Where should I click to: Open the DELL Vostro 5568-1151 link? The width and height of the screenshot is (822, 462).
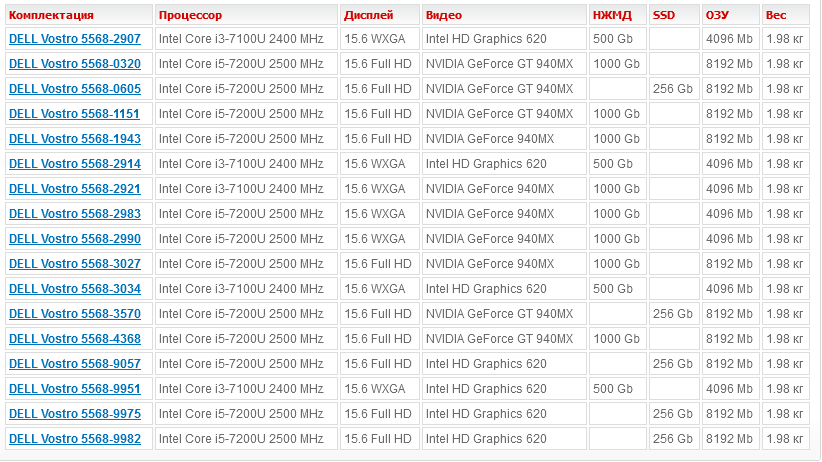(x=74, y=114)
